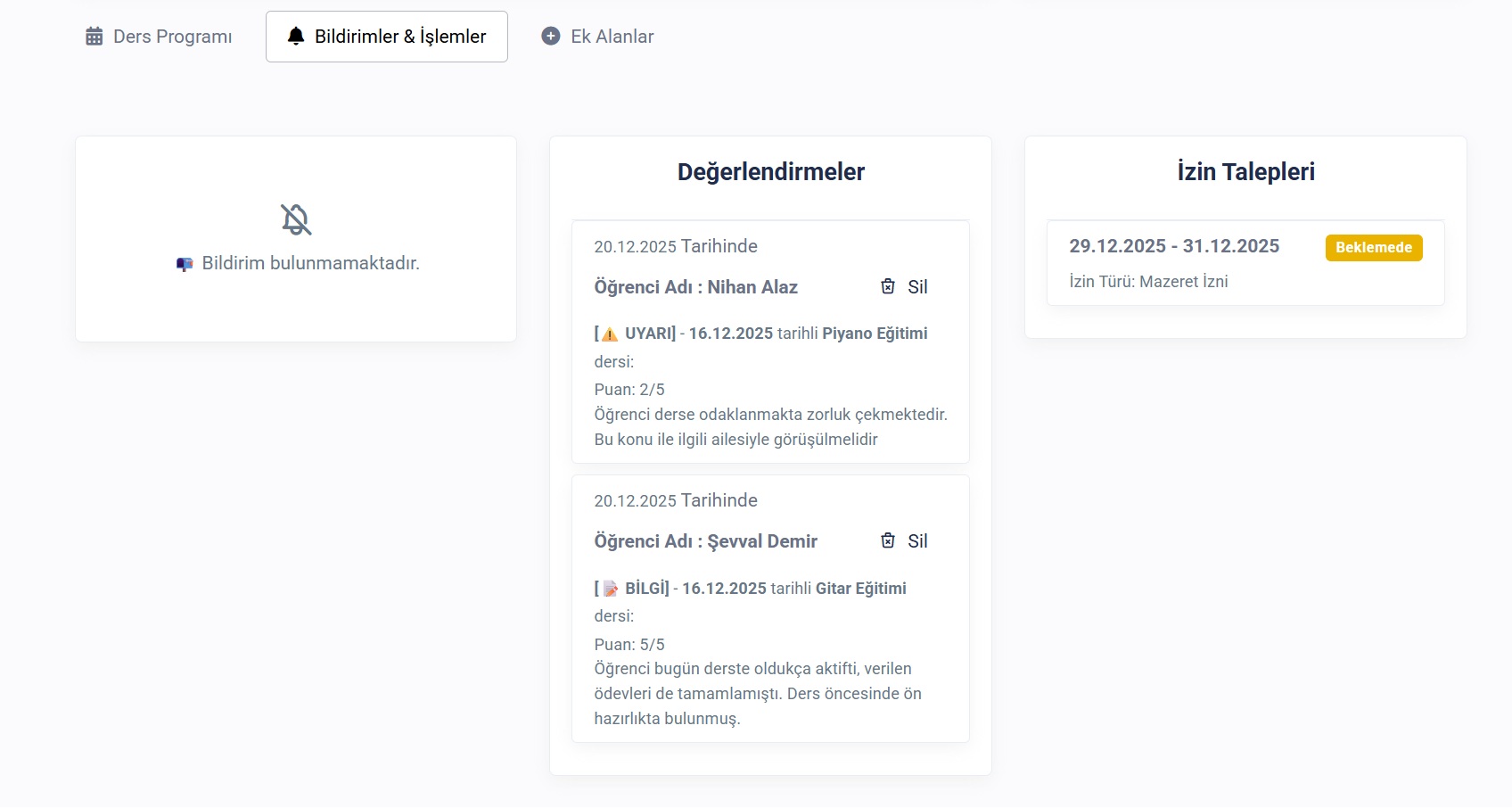The height and width of the screenshot is (808, 1512).
Task: Click the Değerlendirmeler heading
Action: [x=770, y=172]
